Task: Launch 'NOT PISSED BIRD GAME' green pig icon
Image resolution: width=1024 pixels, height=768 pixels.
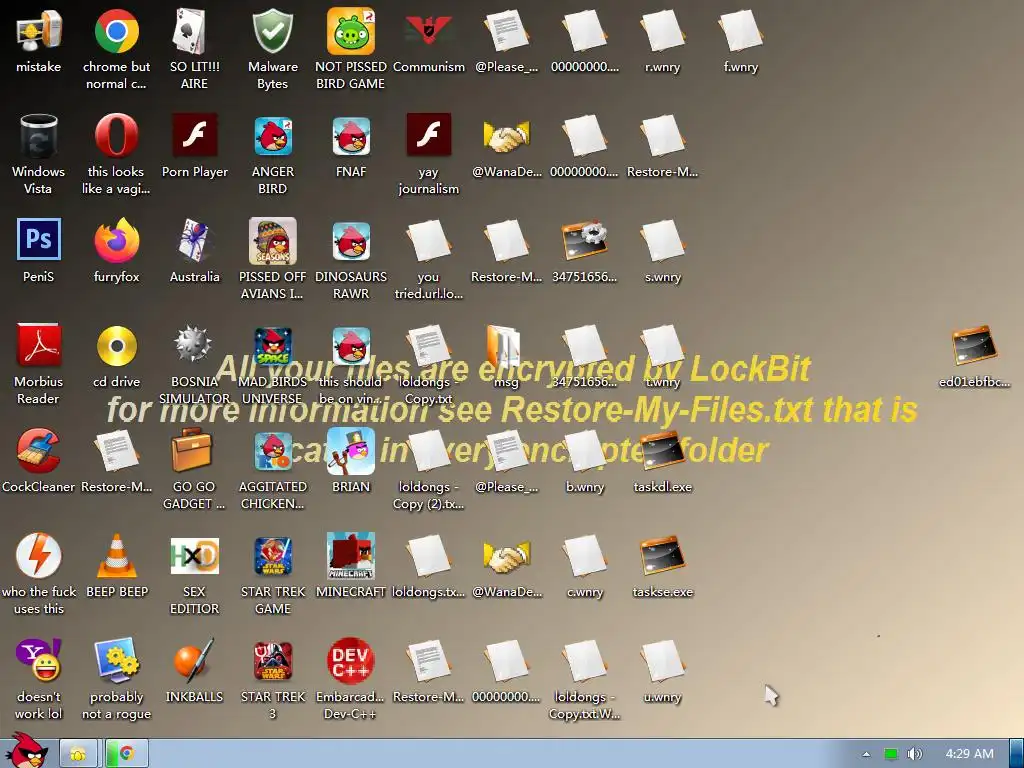Action: [351, 31]
